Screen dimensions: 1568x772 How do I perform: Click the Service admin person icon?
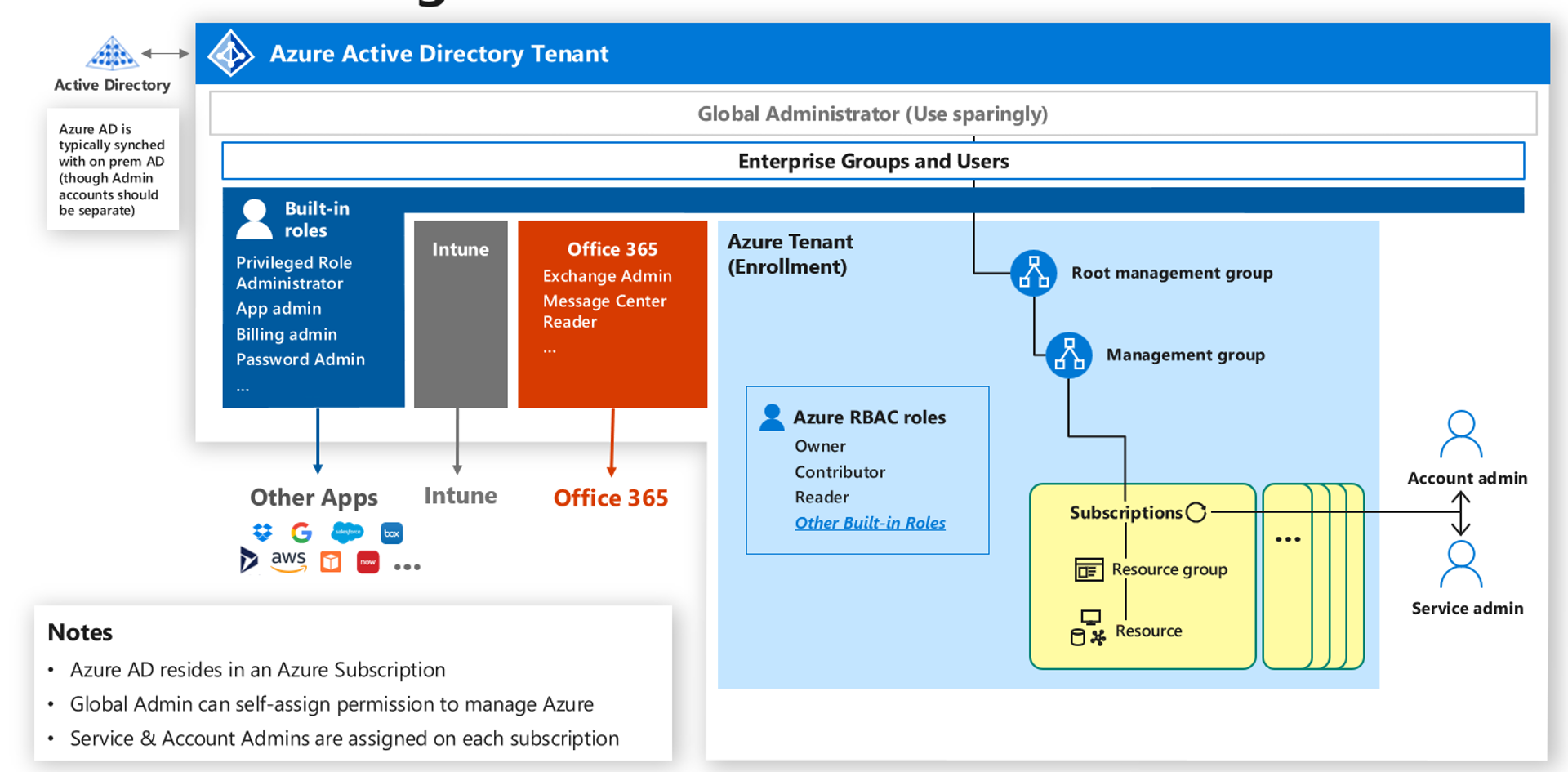coord(1461,564)
